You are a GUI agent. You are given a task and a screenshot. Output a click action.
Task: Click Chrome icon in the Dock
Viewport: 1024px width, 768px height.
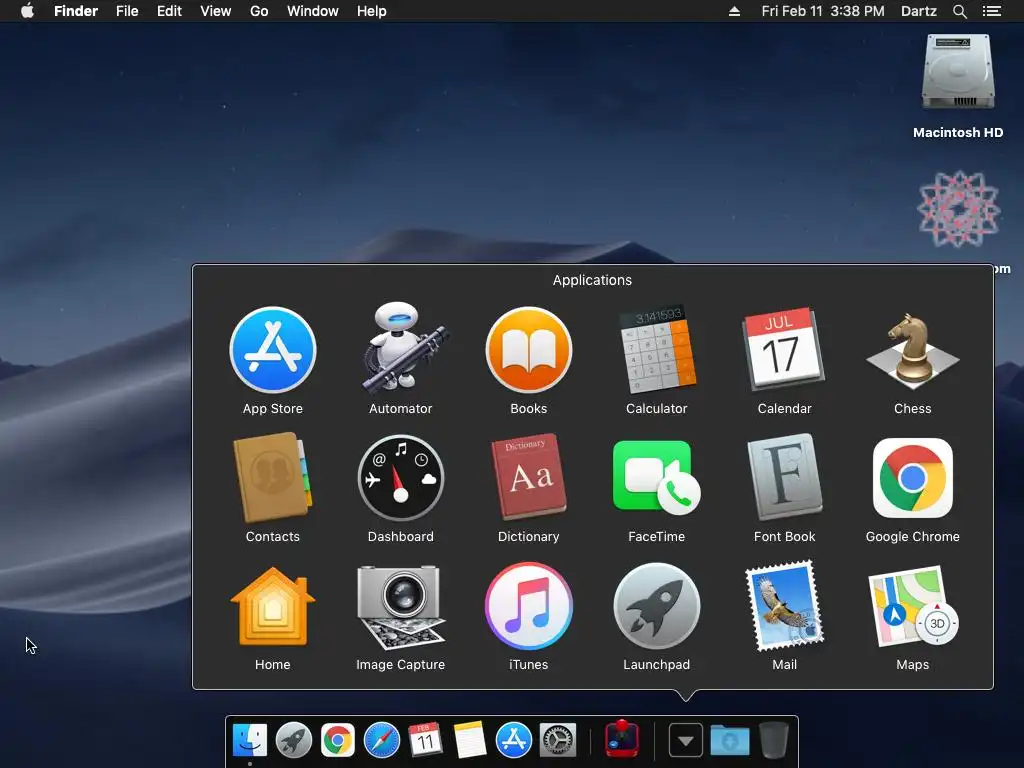pyautogui.click(x=338, y=741)
